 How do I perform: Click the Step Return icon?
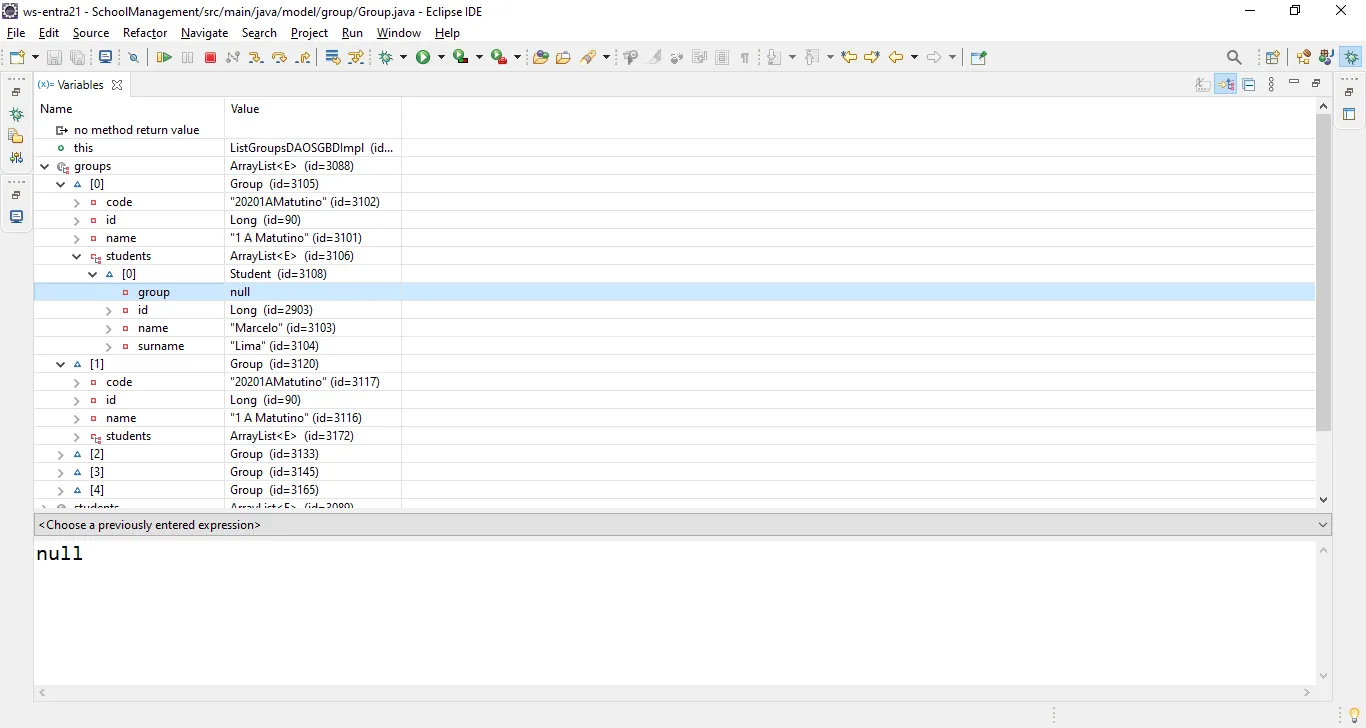coord(303,57)
